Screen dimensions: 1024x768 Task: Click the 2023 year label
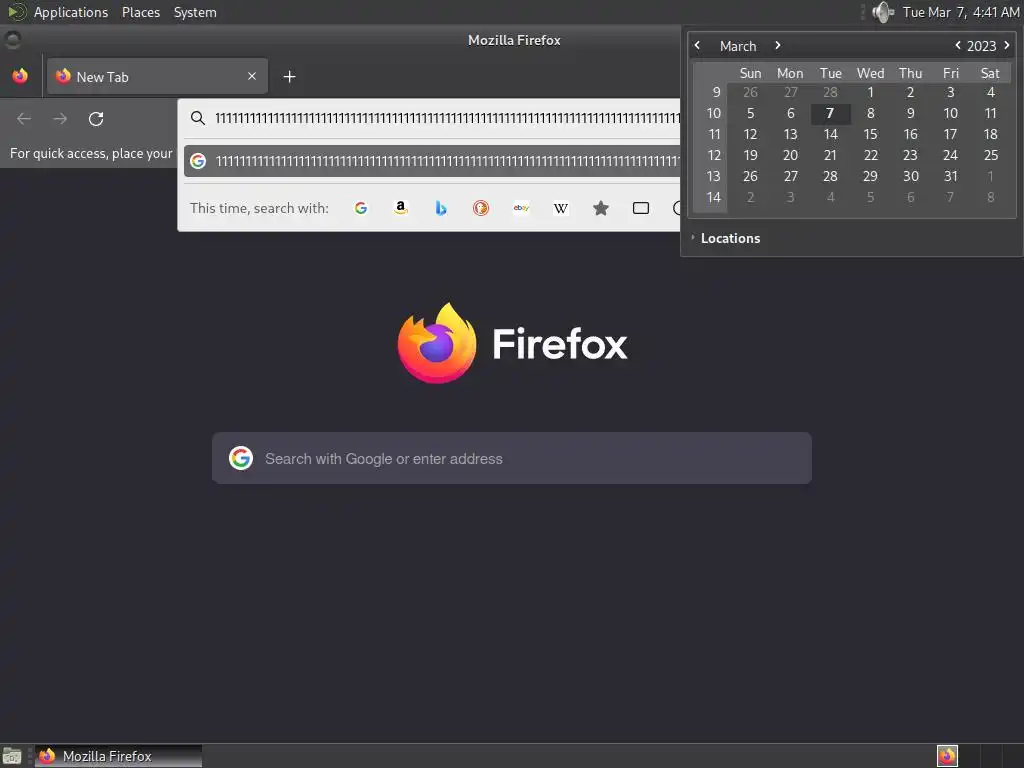point(982,46)
